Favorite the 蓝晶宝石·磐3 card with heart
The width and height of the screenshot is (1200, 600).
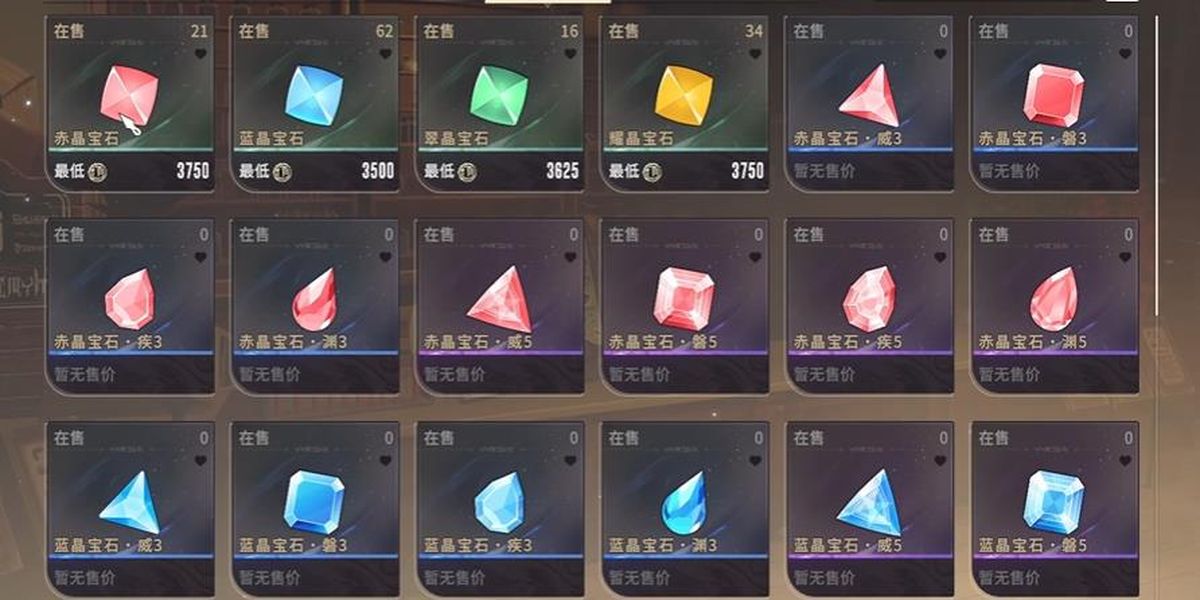pyautogui.click(x=385, y=461)
